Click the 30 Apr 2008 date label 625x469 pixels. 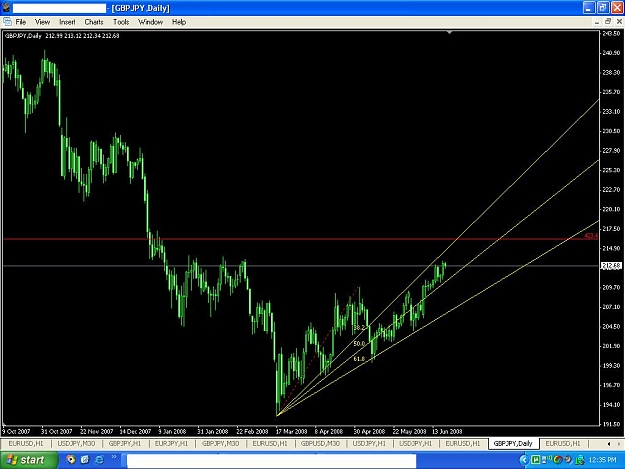(369, 432)
